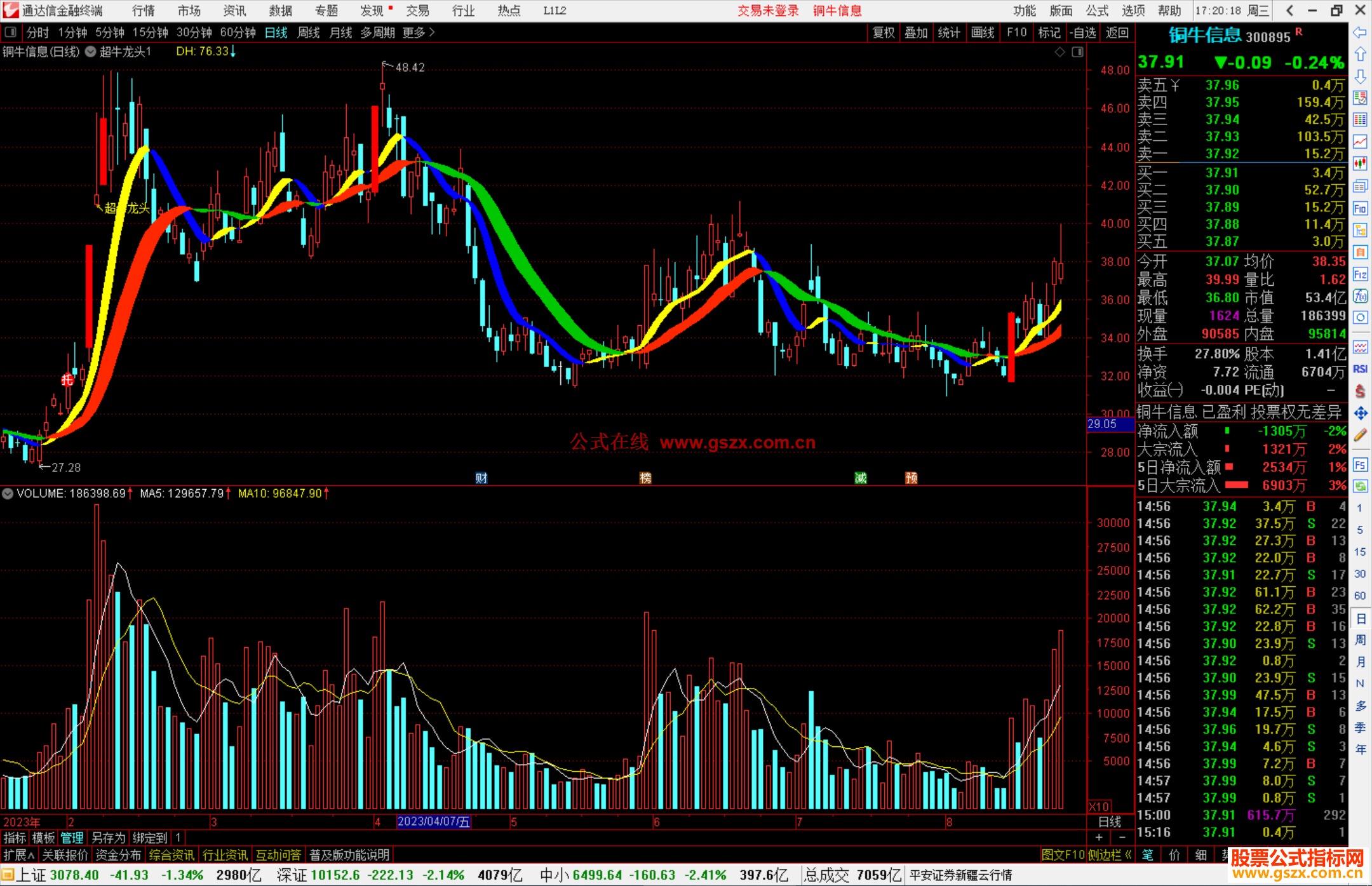Click the left arrow icon in sidebar
Screen dimensions: 1372x886
[1360, 32]
